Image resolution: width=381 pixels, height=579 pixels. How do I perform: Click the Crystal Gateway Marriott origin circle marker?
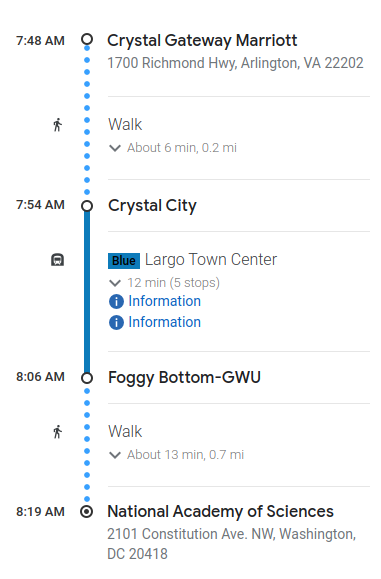click(x=87, y=39)
